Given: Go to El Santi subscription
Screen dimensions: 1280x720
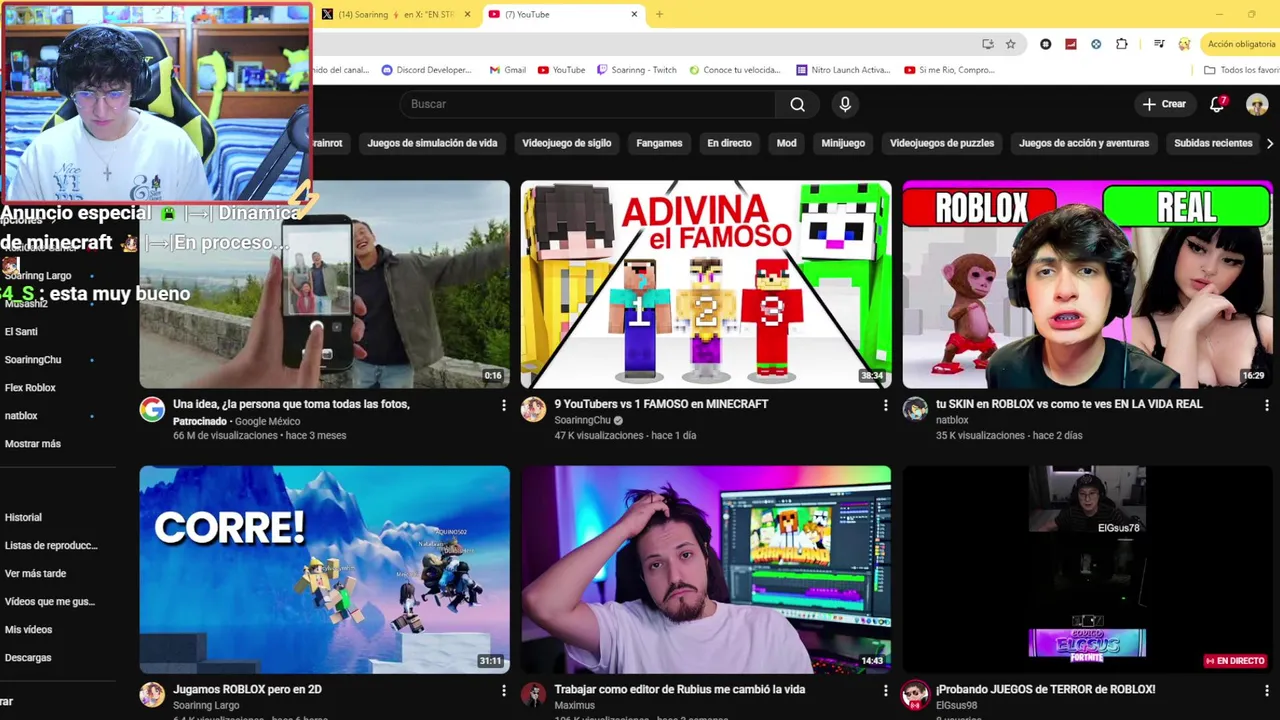Looking at the screenshot, I should pos(21,332).
